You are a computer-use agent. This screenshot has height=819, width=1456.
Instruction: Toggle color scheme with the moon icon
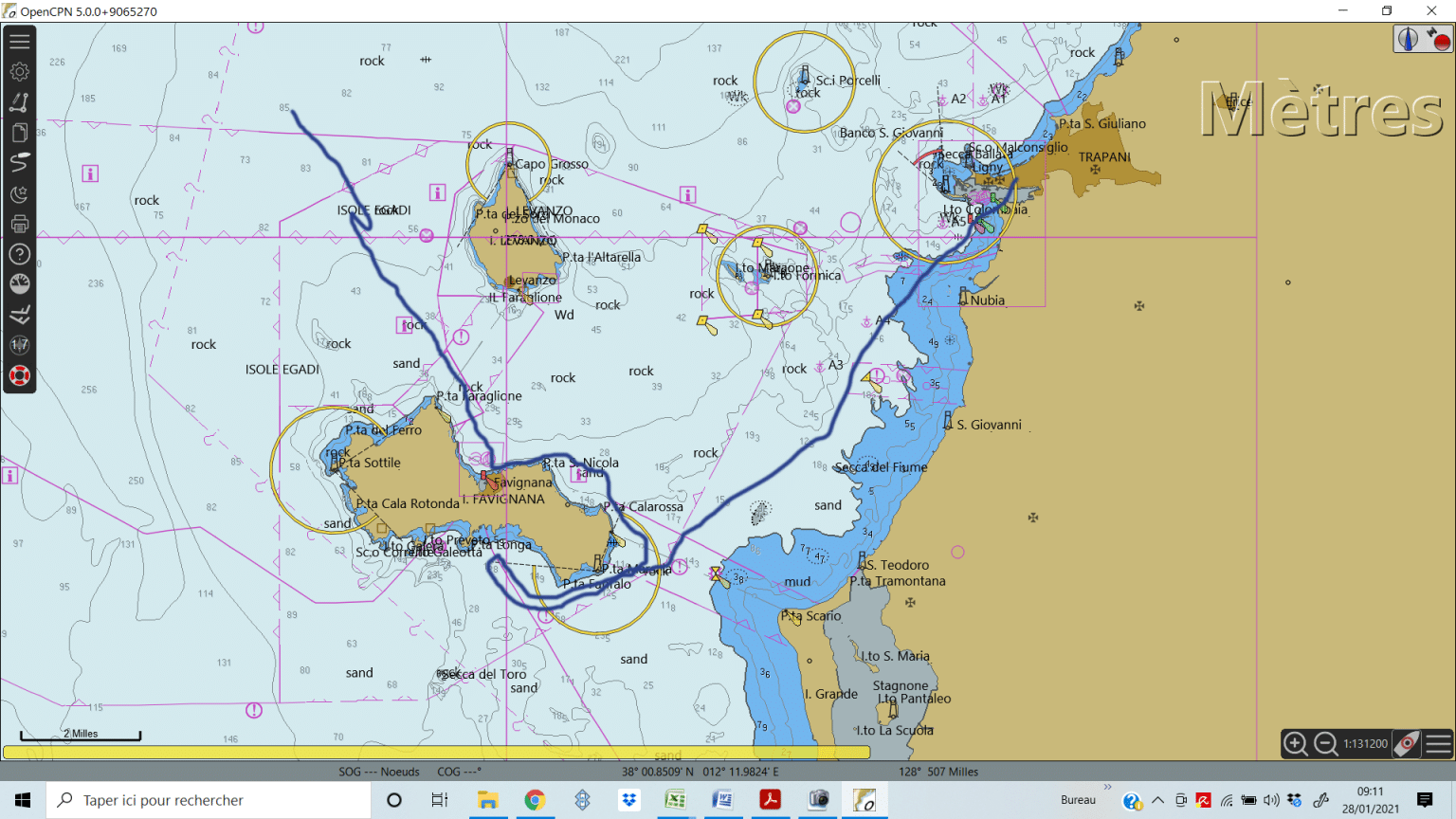[19, 193]
